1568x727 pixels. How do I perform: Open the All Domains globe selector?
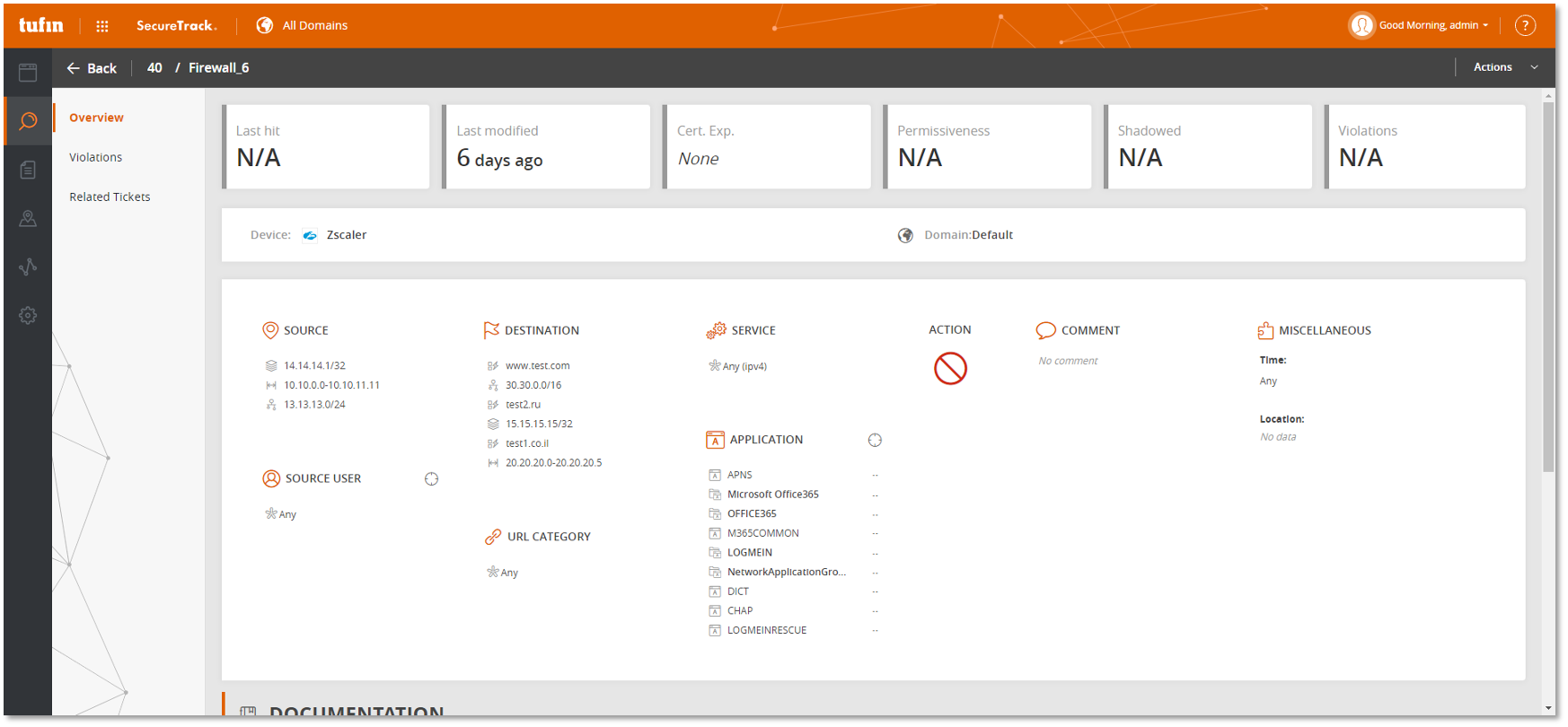pyautogui.click(x=264, y=25)
